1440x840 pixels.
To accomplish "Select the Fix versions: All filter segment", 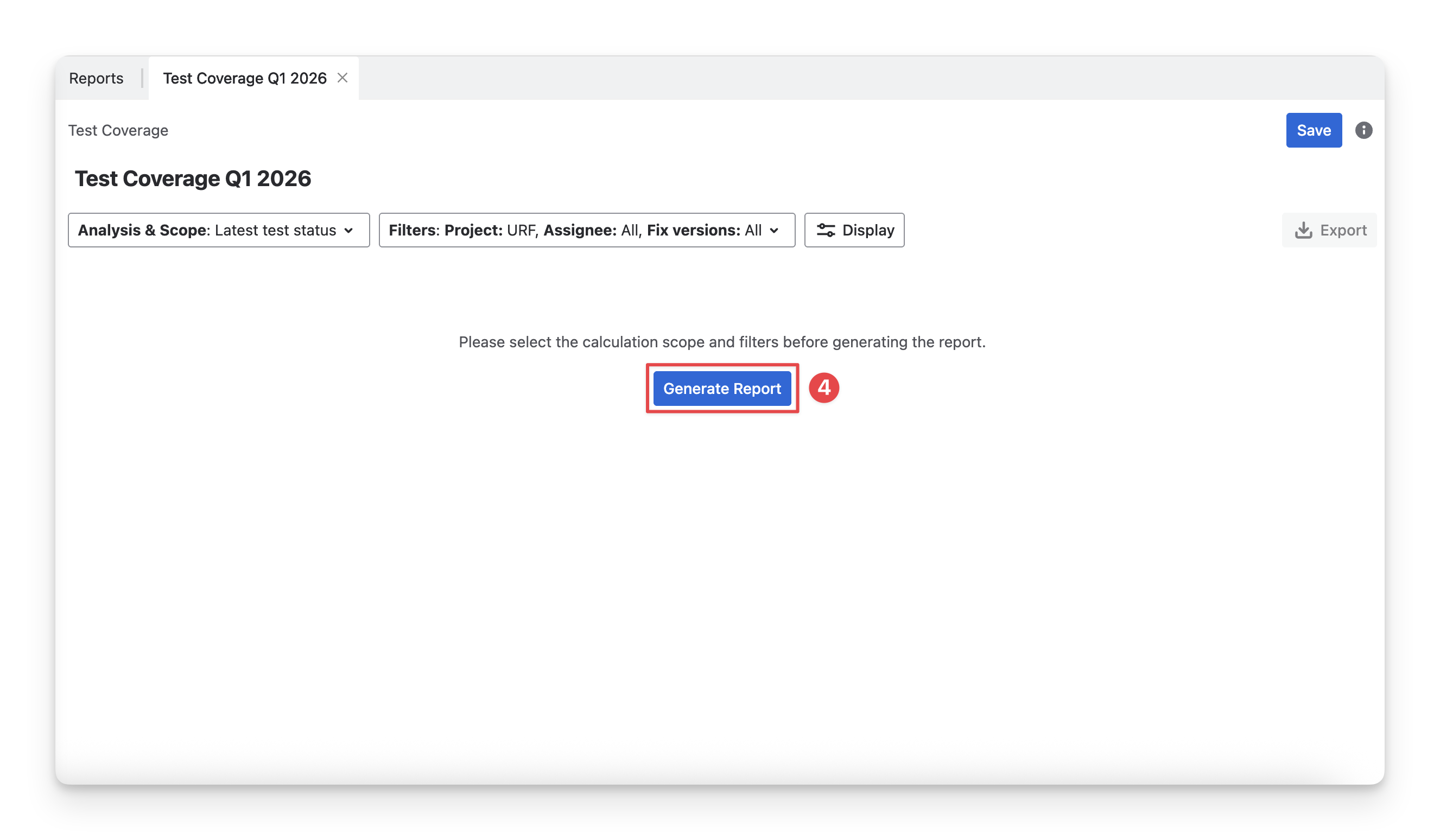I will point(703,230).
